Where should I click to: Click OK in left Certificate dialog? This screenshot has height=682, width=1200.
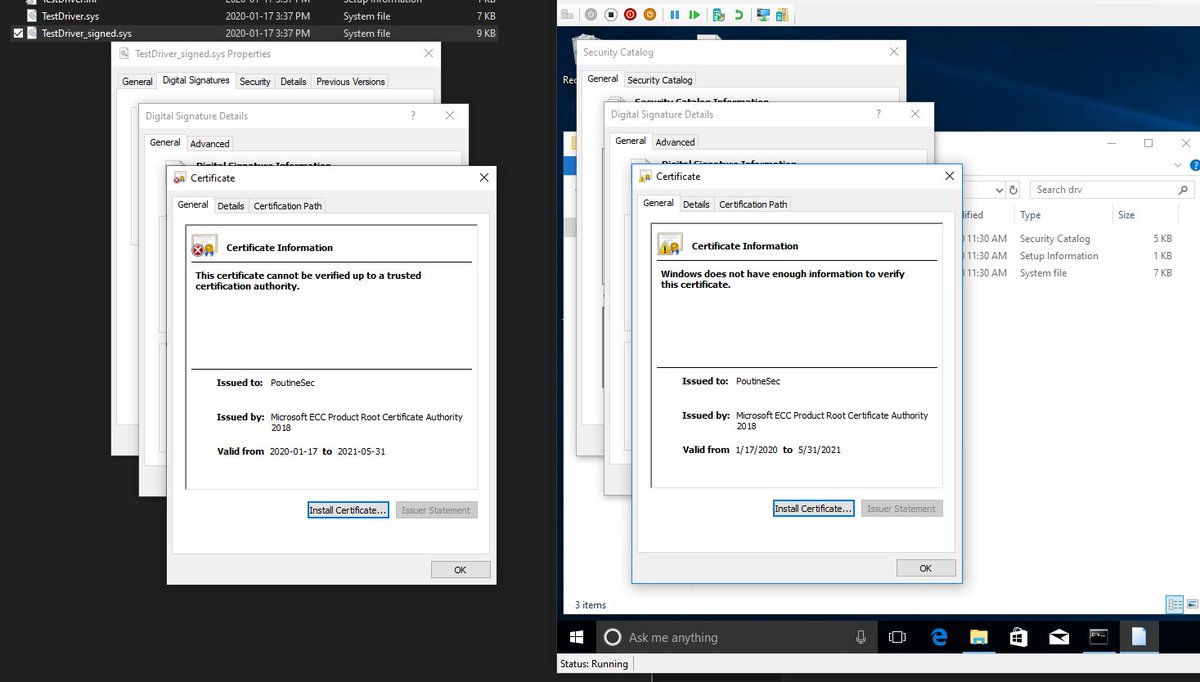[x=460, y=569]
